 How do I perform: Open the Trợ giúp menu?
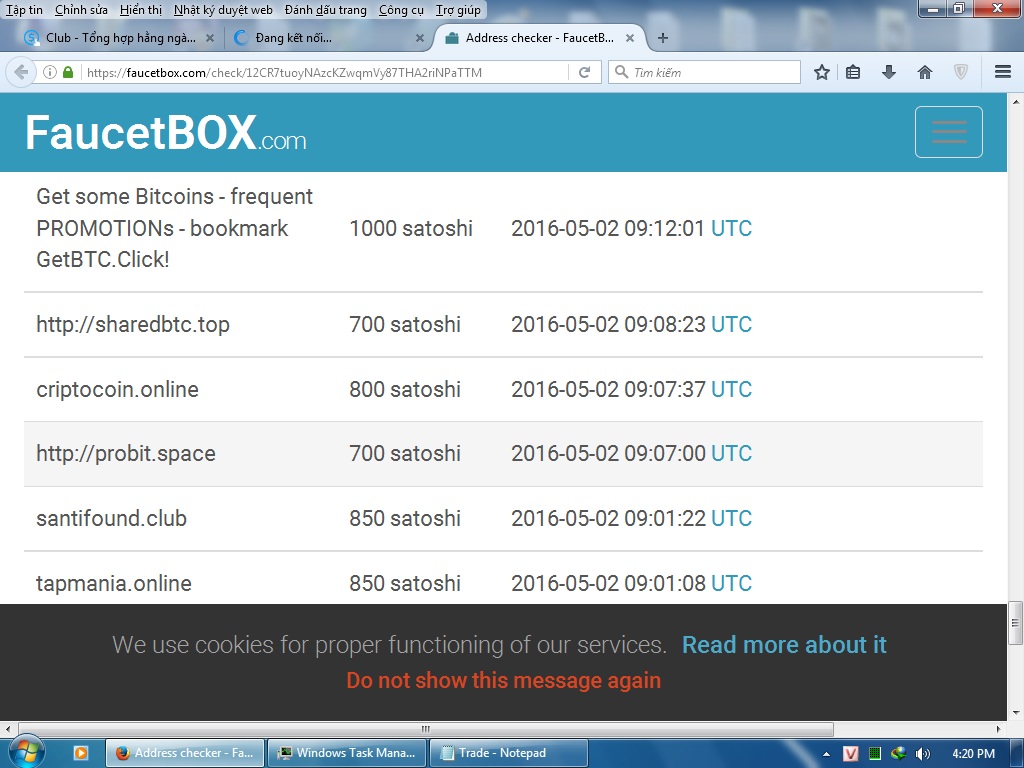click(x=458, y=10)
